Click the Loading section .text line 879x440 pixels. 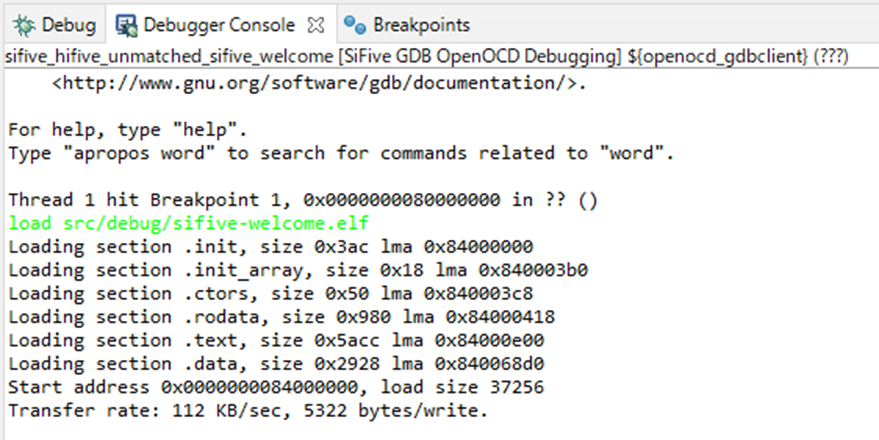tap(276, 340)
